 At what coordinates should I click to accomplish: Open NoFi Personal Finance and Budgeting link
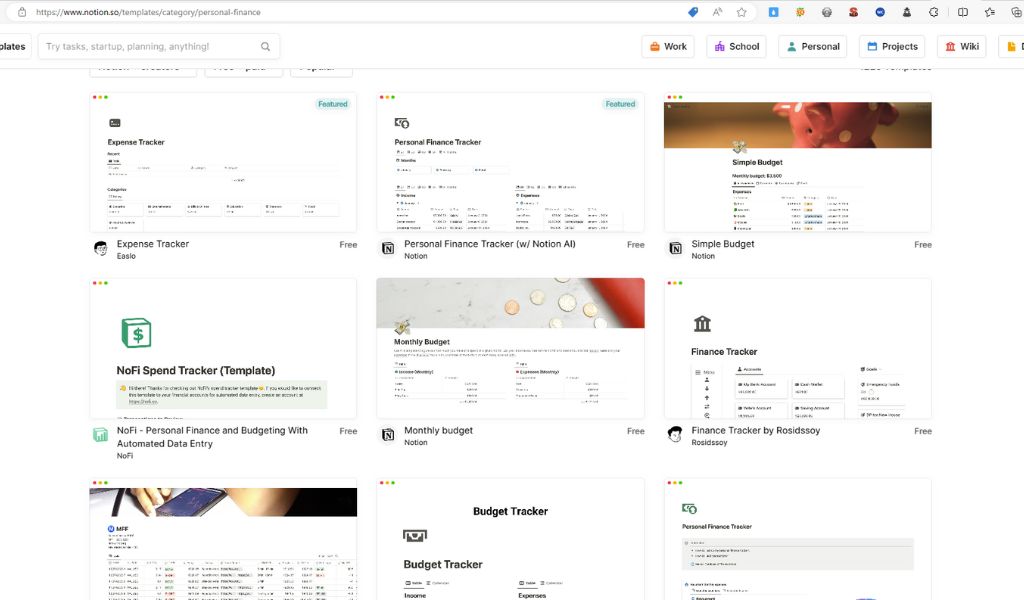click(x=212, y=437)
